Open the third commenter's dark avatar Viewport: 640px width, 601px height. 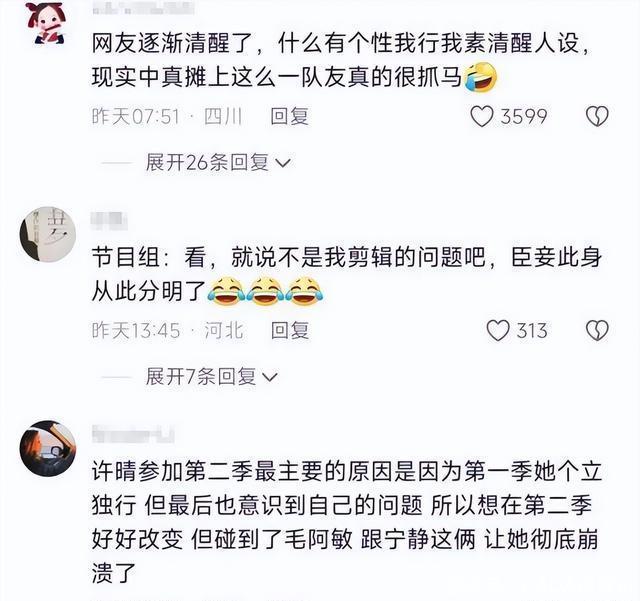pyautogui.click(x=48, y=448)
